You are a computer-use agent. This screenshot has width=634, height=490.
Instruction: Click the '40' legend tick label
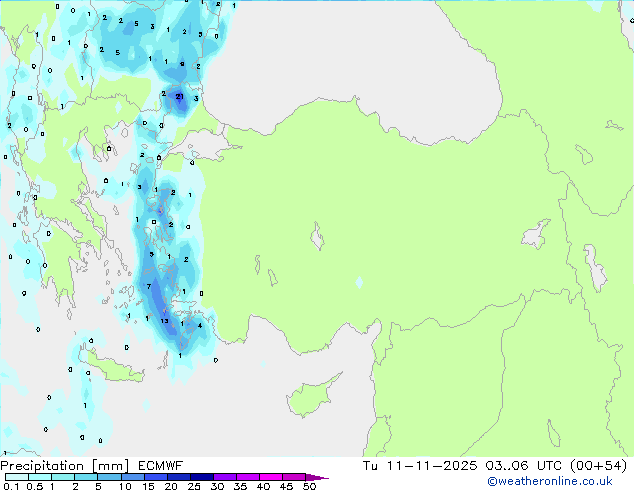263,486
